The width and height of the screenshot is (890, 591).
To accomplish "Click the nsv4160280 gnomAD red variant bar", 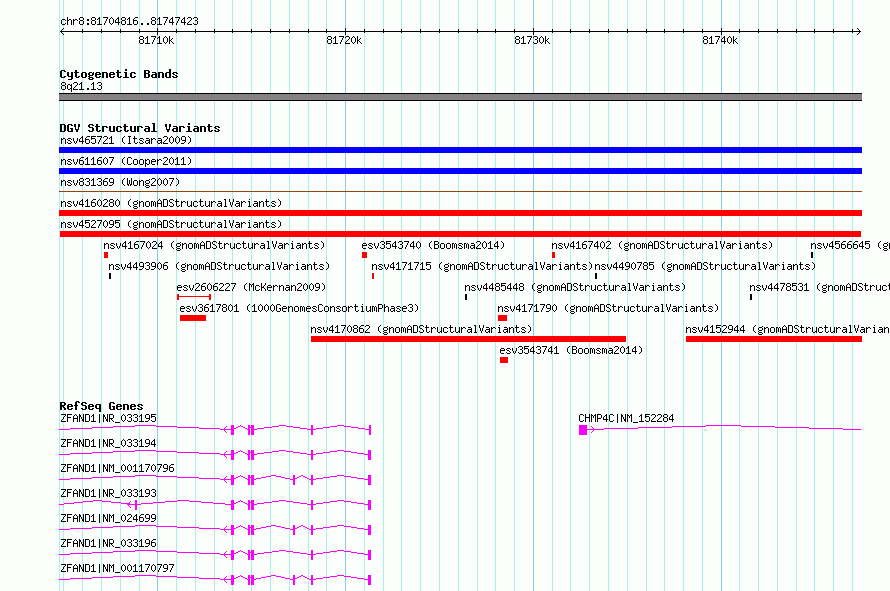I will click(460, 213).
